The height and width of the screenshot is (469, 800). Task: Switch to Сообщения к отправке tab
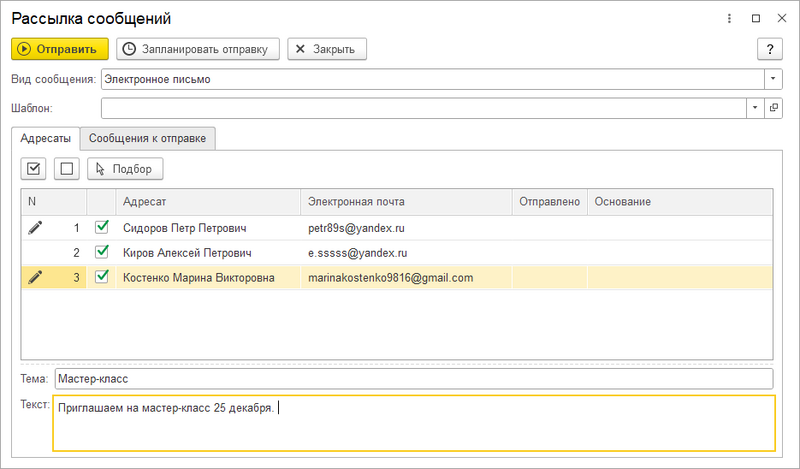(147, 139)
